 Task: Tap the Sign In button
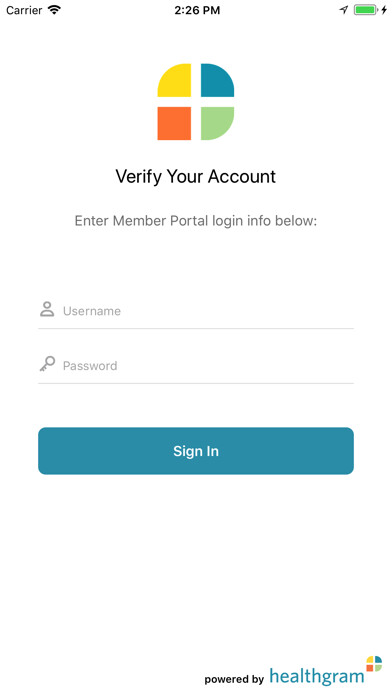(x=196, y=451)
